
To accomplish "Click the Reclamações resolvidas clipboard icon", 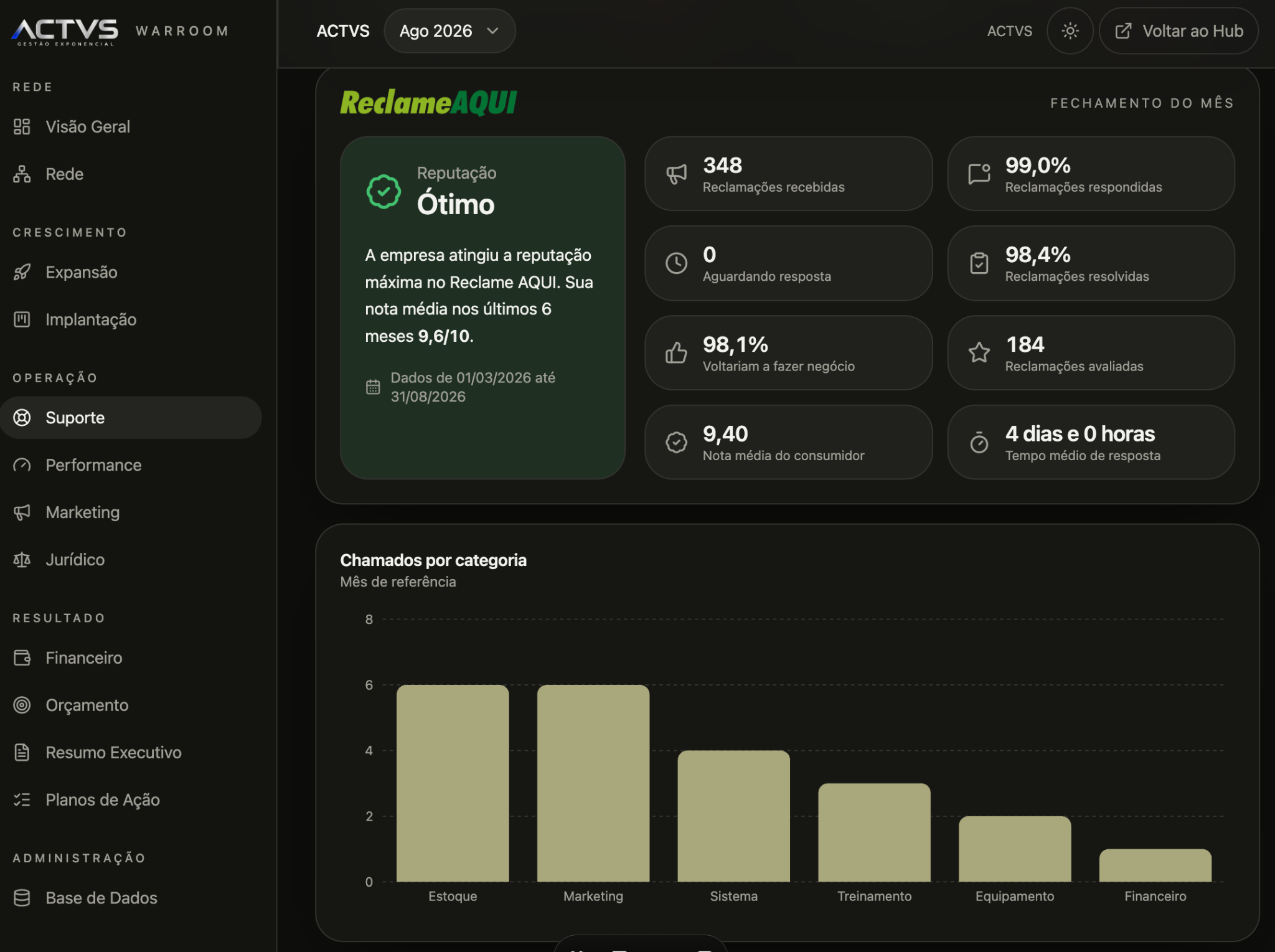I will pyautogui.click(x=979, y=263).
